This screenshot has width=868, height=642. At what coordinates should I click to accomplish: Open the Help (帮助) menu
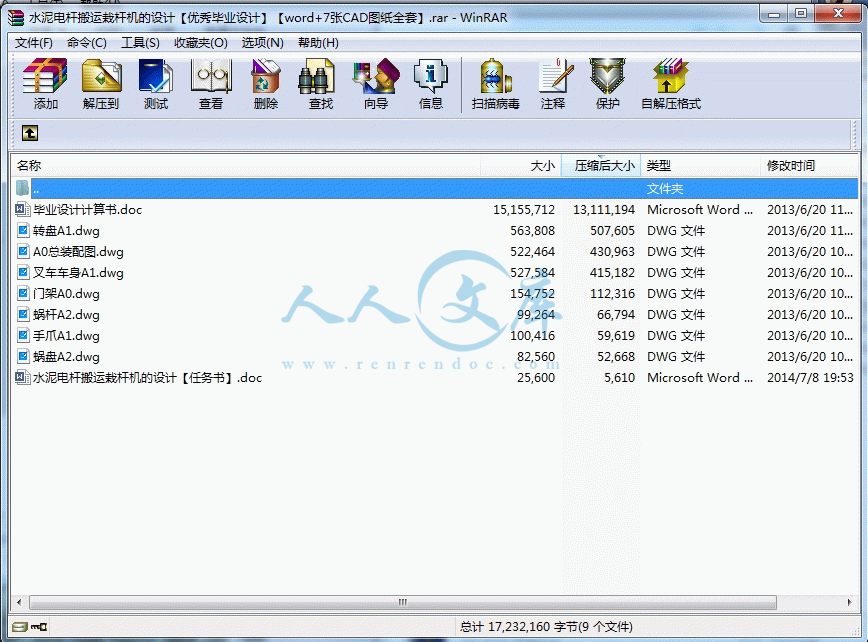click(318, 43)
